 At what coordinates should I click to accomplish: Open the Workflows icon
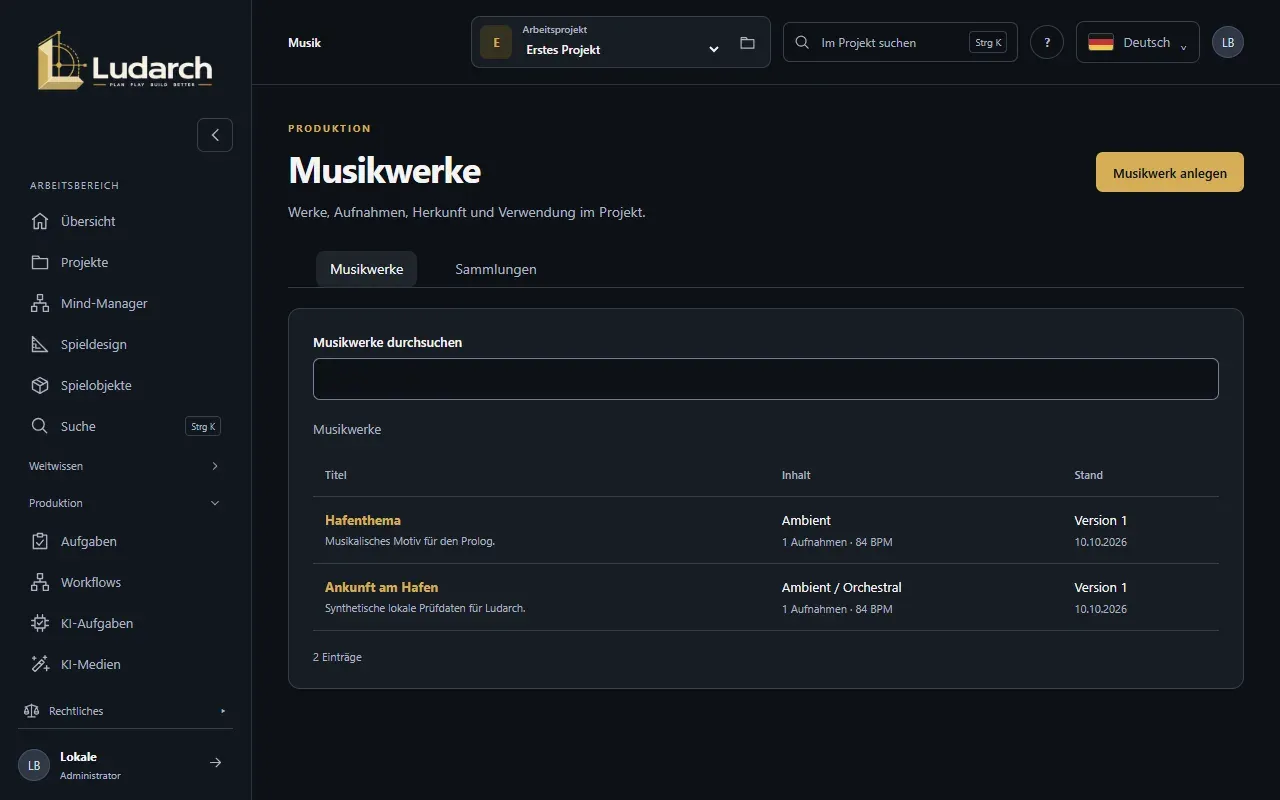click(x=40, y=582)
